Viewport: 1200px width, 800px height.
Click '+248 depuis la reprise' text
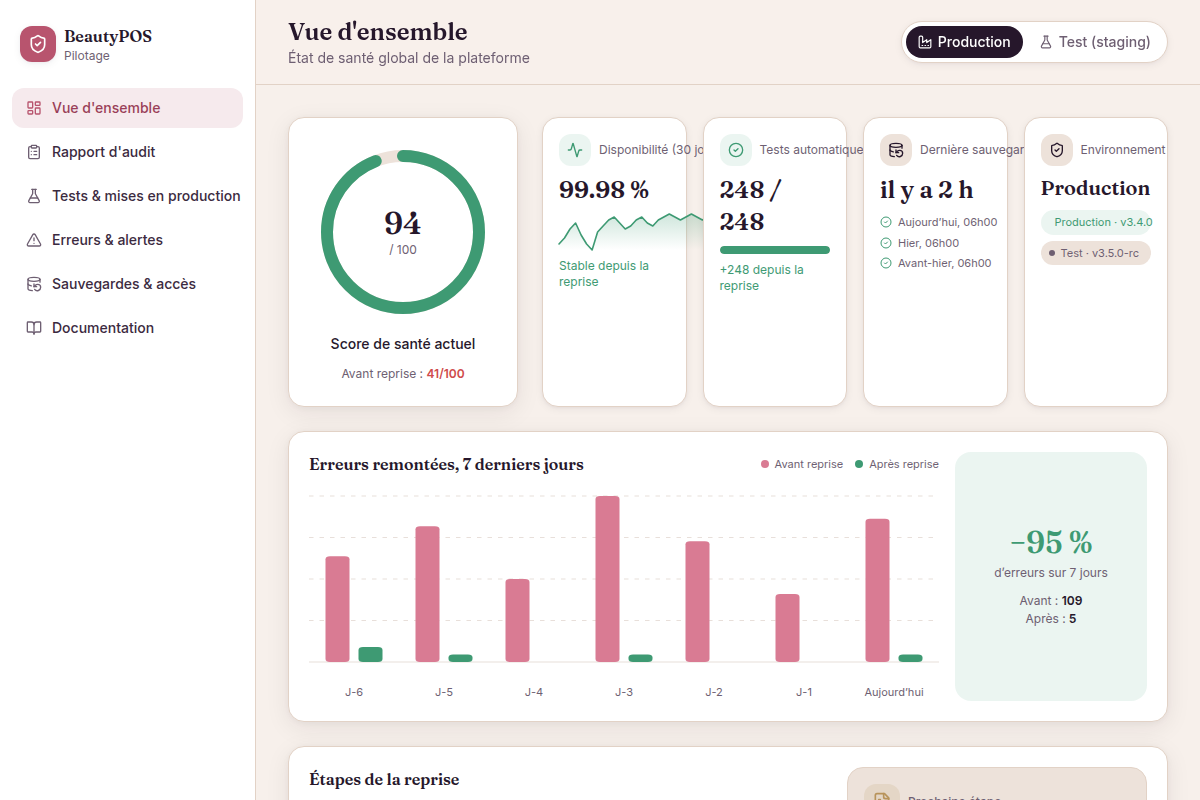[761, 278]
